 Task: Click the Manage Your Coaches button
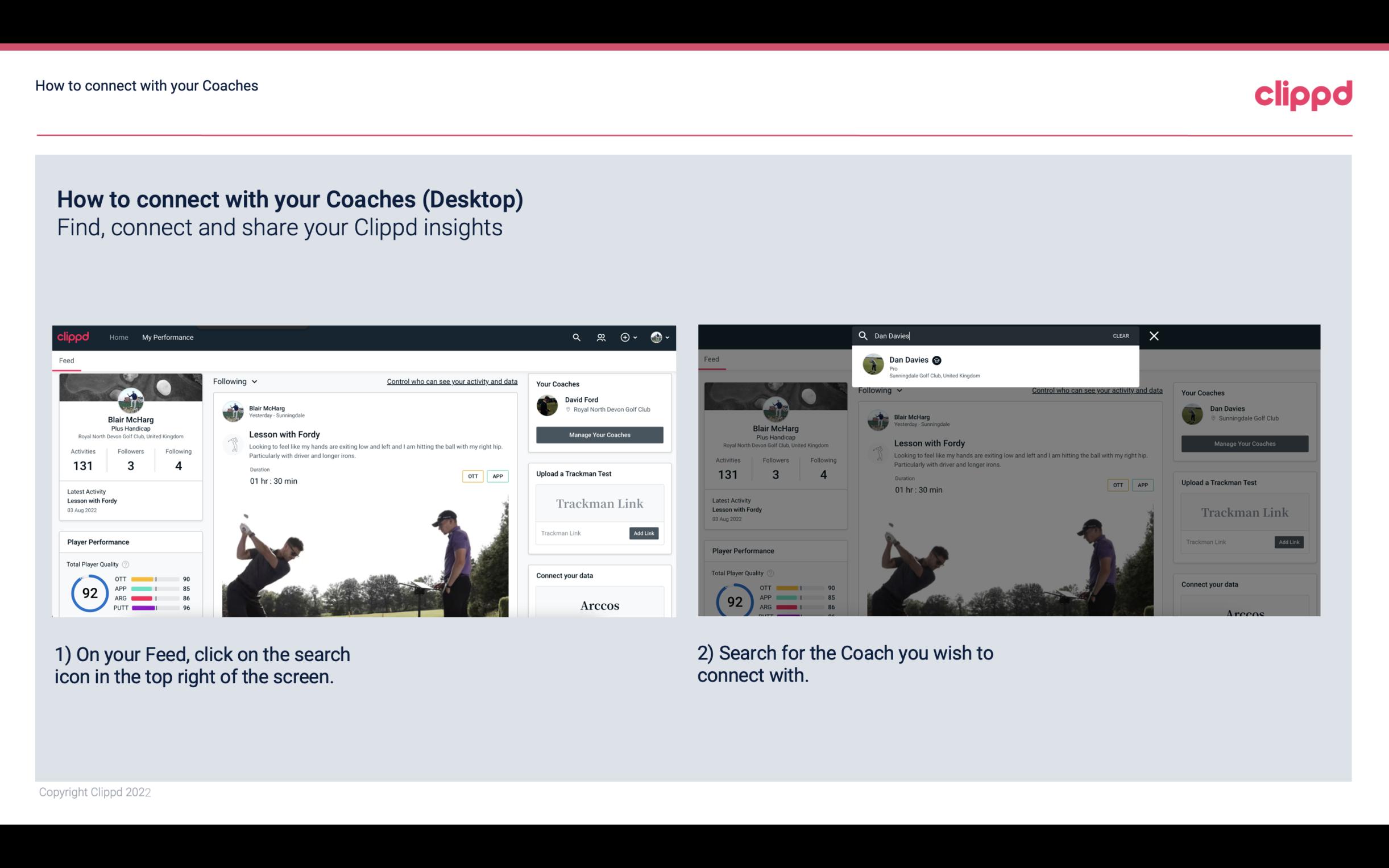[598, 434]
